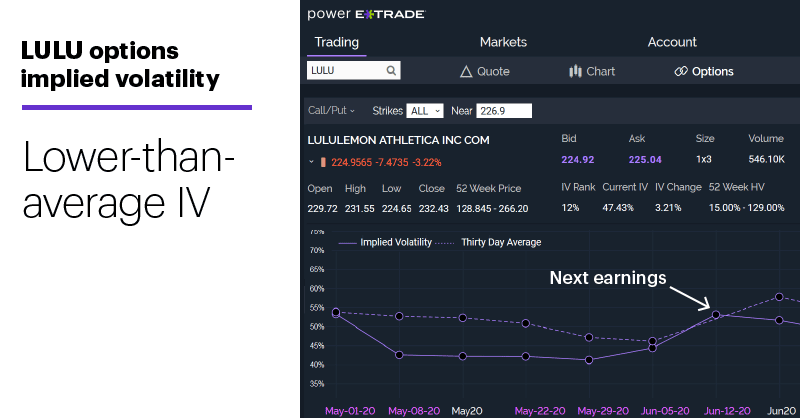Click the LULU symbol search field
This screenshot has height=418, width=800.
click(354, 70)
